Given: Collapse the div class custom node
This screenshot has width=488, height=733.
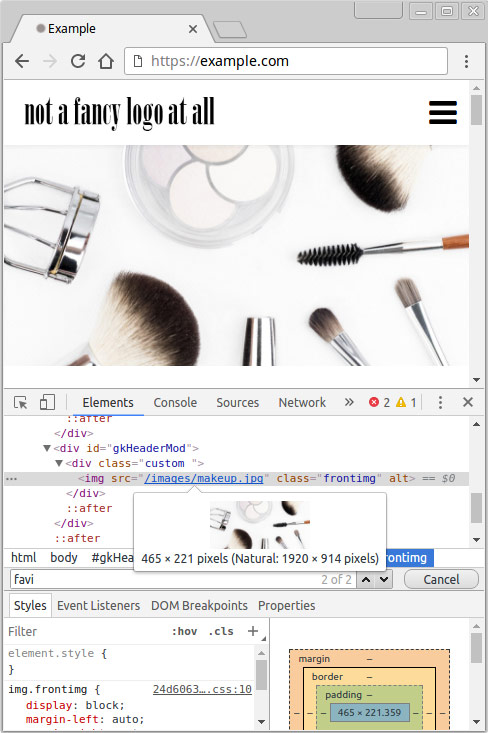Looking at the screenshot, I should (x=59, y=463).
